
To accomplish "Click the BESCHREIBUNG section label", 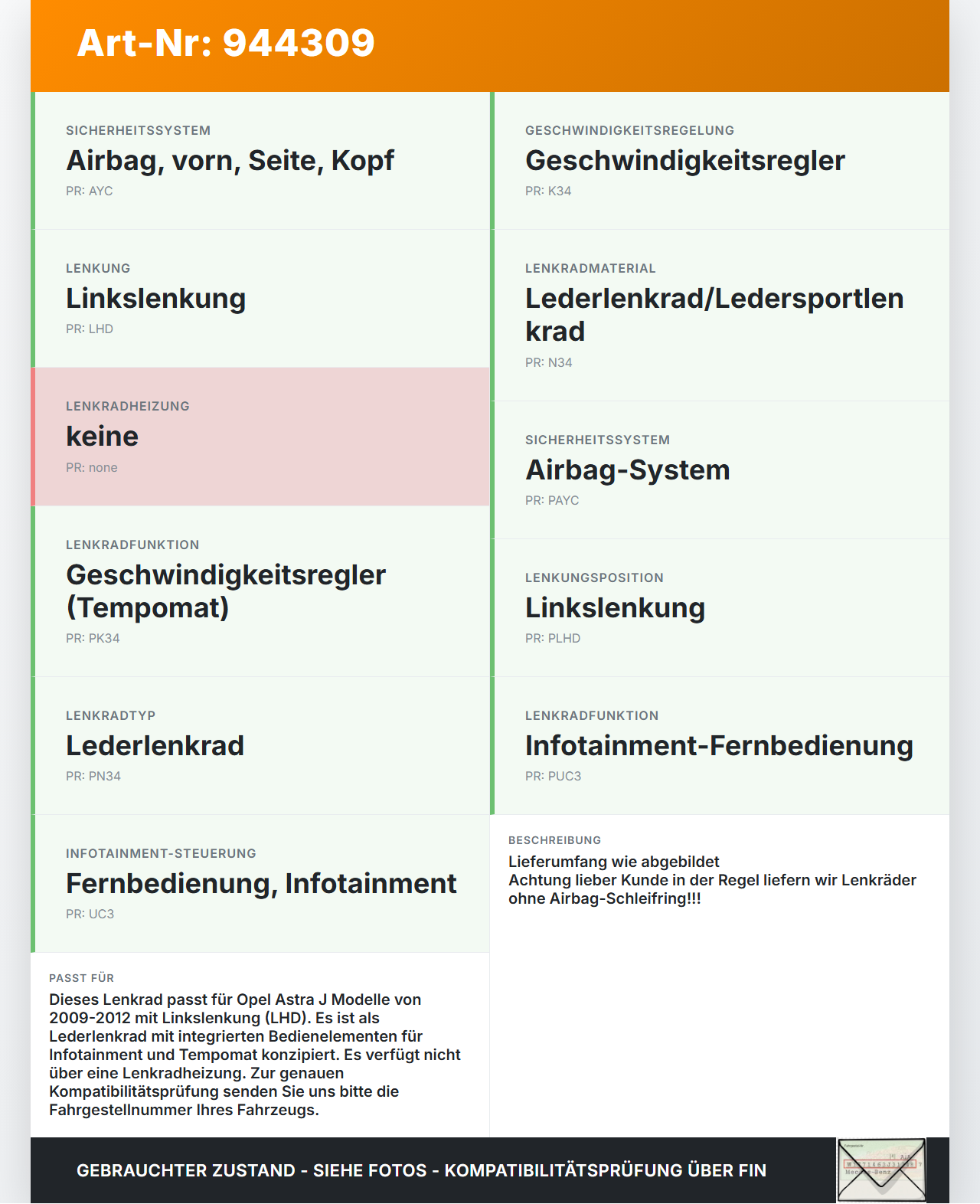I will 554,840.
